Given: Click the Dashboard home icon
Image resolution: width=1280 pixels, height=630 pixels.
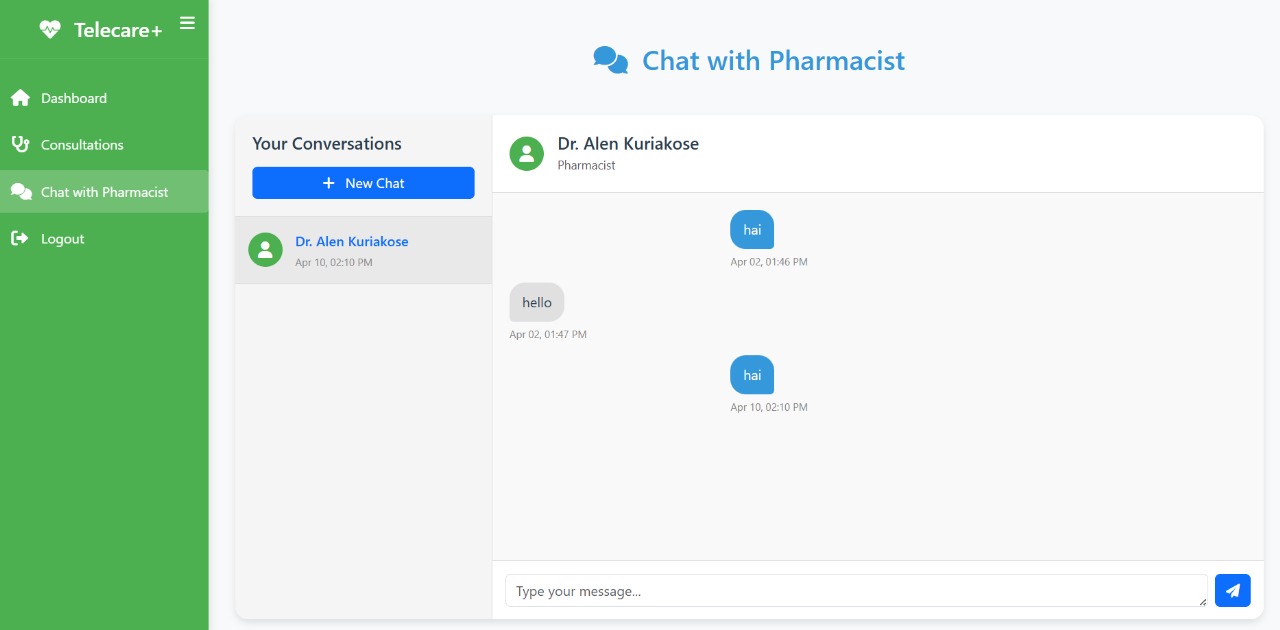Looking at the screenshot, I should (x=20, y=98).
